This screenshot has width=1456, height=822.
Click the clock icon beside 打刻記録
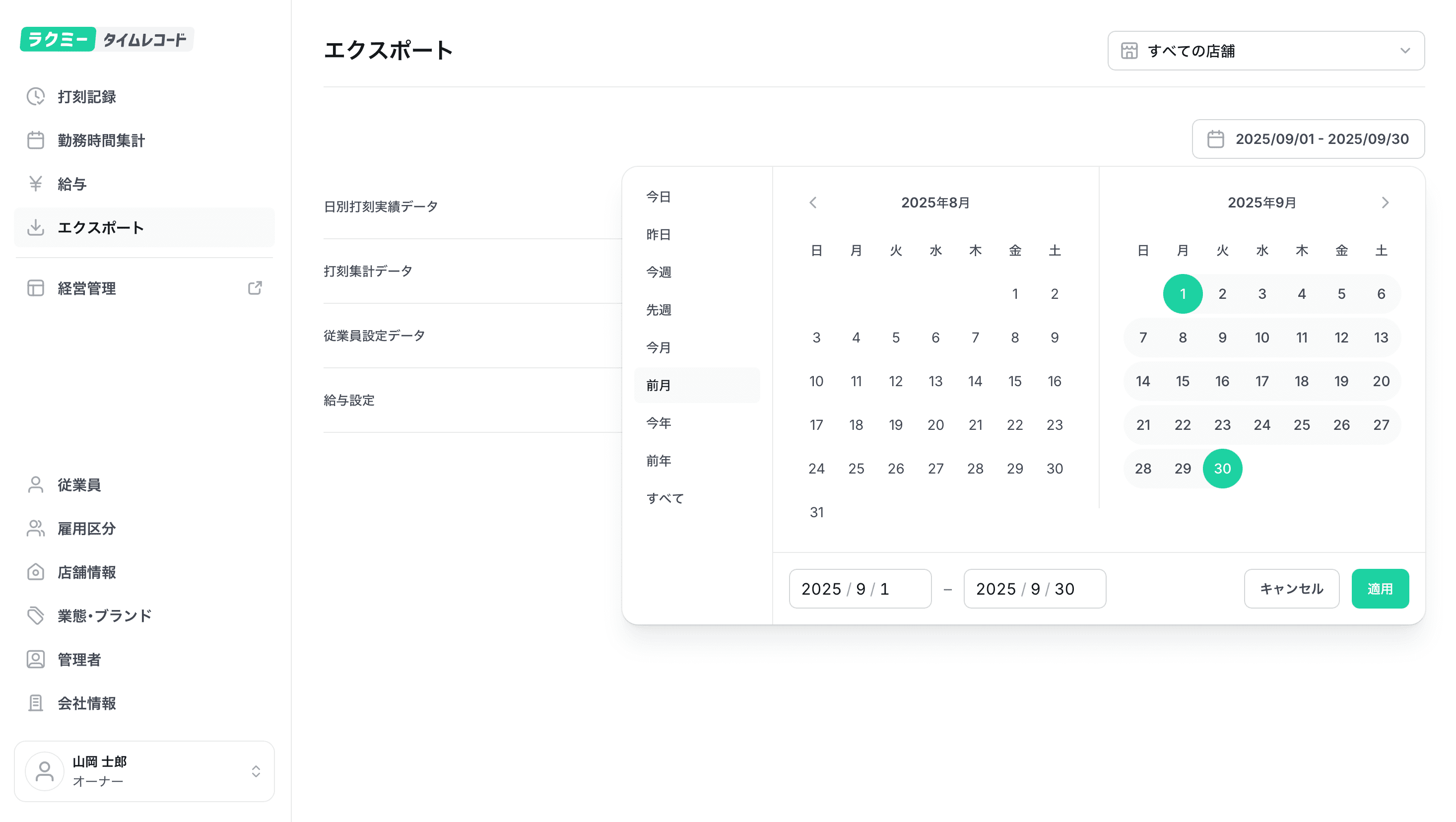36,97
